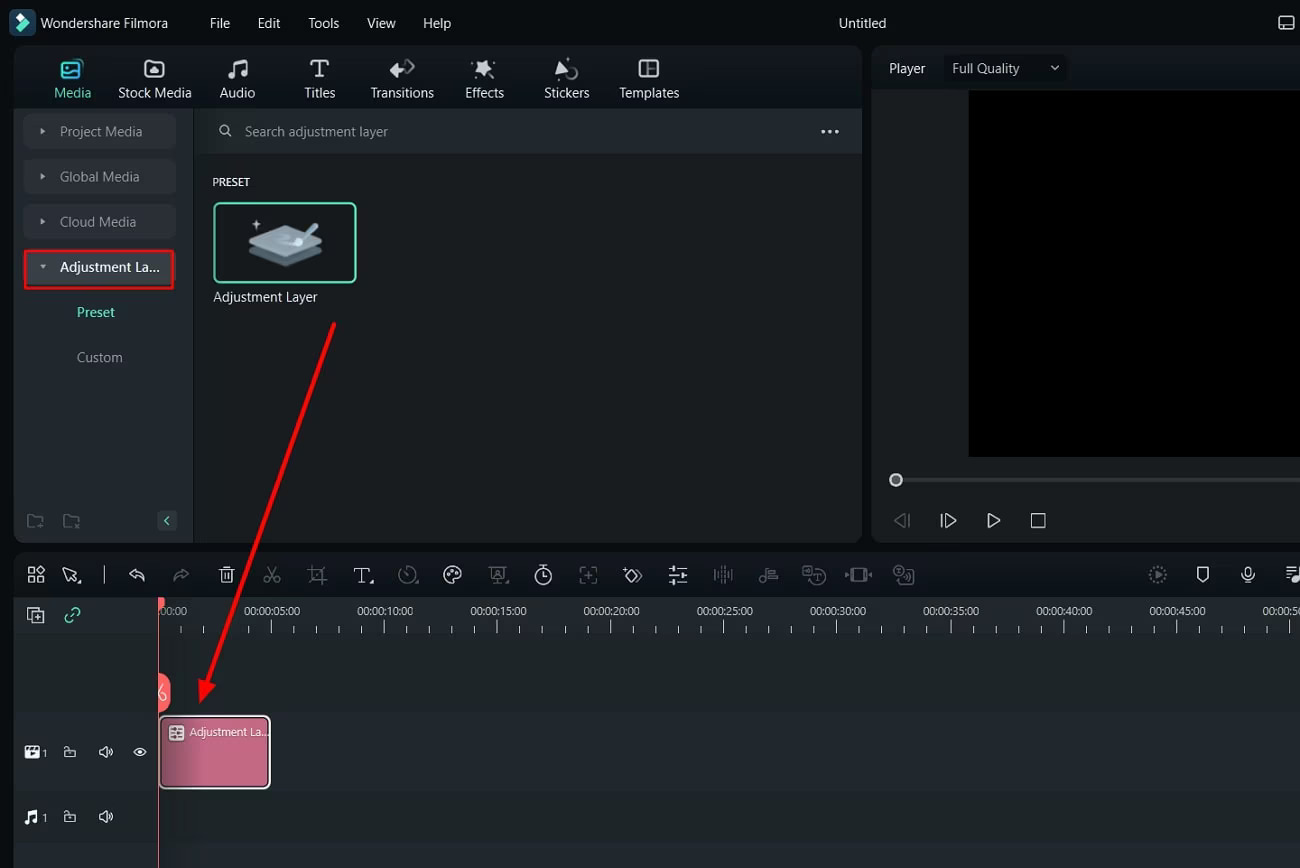Collapse the Adjustment Layer section
Image resolution: width=1300 pixels, height=868 pixels.
[99, 269]
